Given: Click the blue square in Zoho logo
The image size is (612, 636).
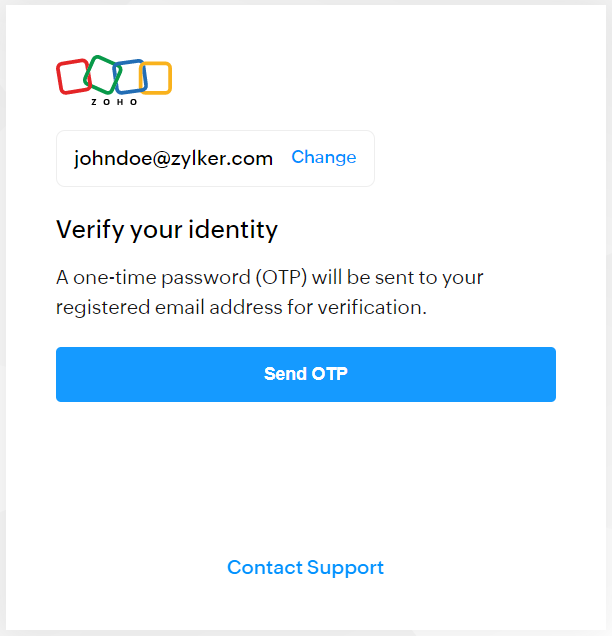Looking at the screenshot, I should [x=130, y=76].
